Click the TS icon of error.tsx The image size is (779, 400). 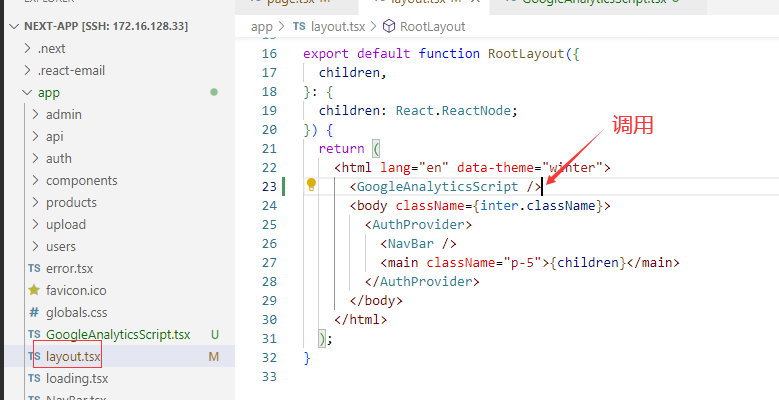(x=34, y=268)
